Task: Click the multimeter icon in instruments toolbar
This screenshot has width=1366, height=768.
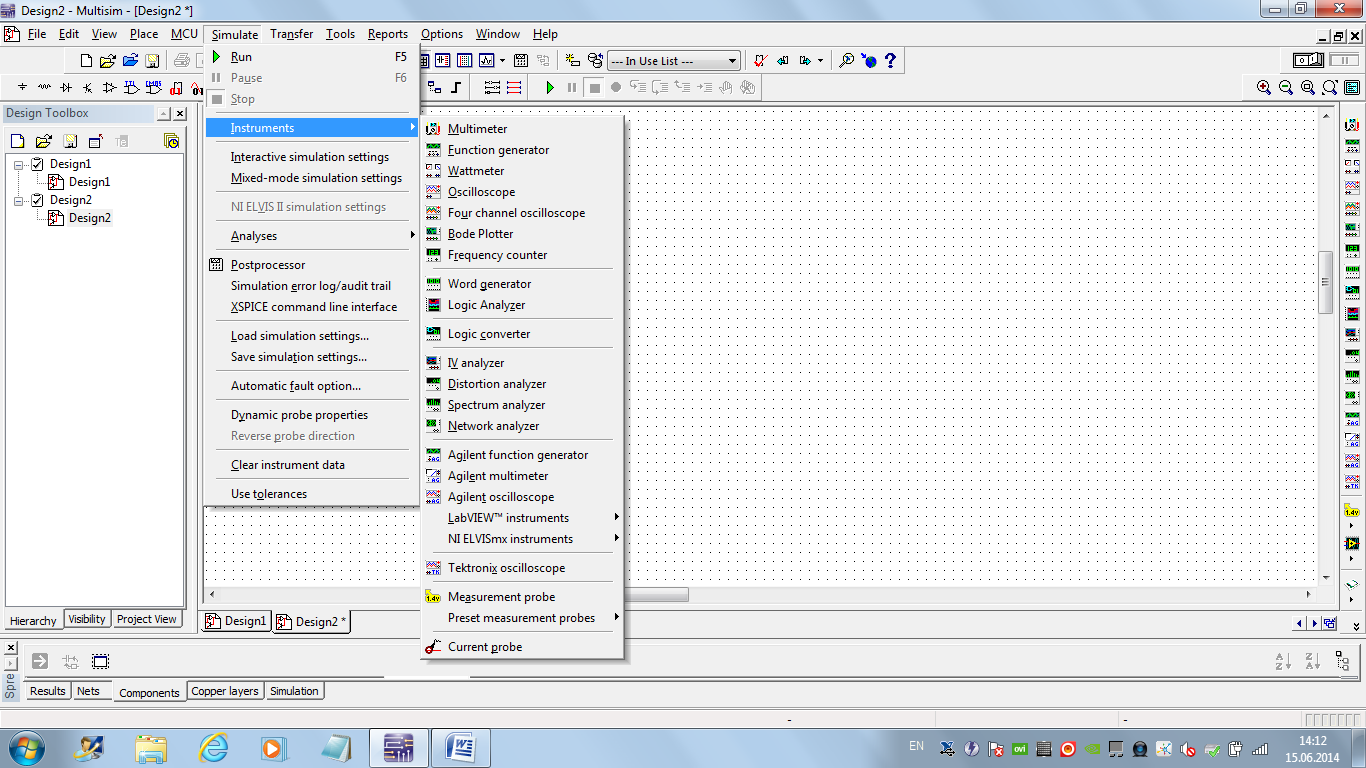Action: coord(1352,124)
